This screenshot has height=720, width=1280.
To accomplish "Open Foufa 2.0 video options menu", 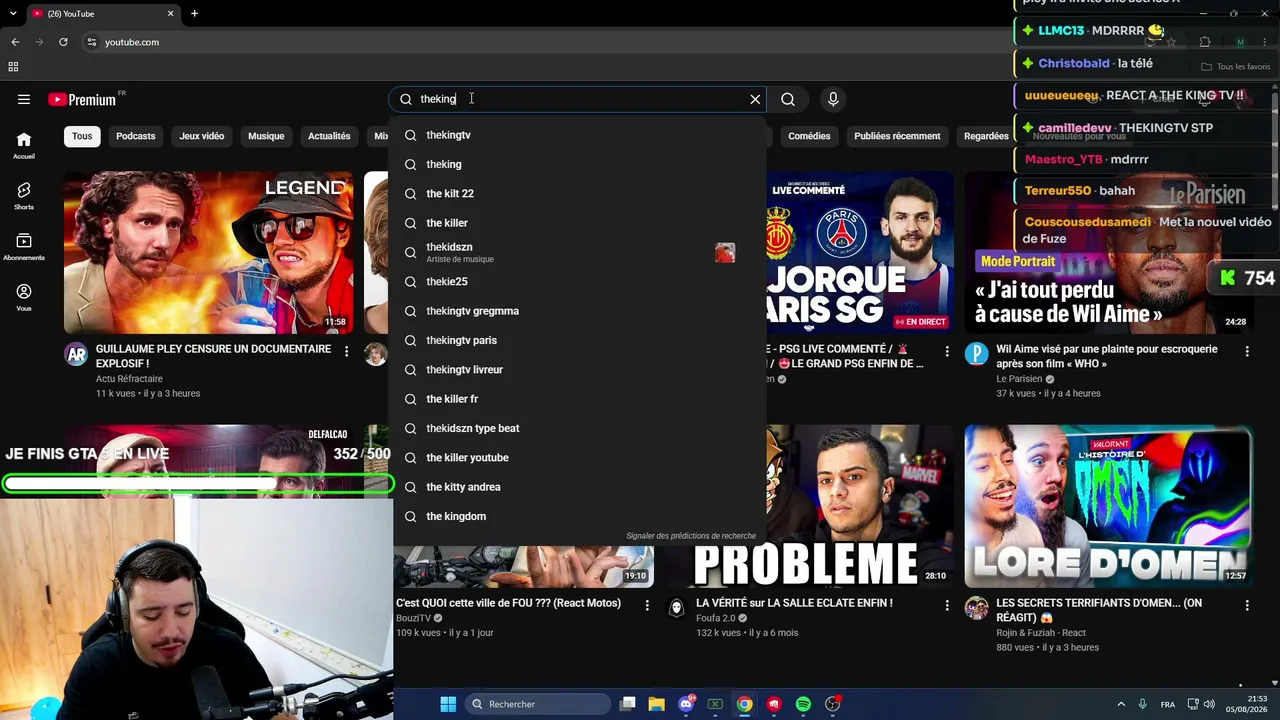I will point(947,605).
